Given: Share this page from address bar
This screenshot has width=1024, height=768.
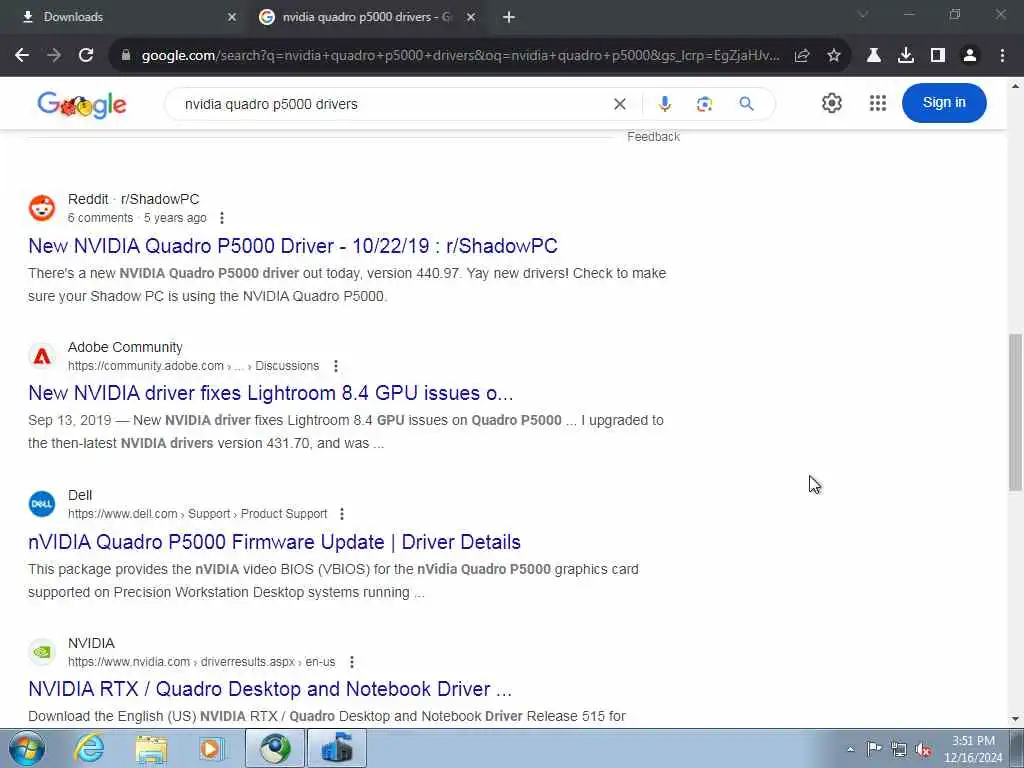Looking at the screenshot, I should 802,56.
